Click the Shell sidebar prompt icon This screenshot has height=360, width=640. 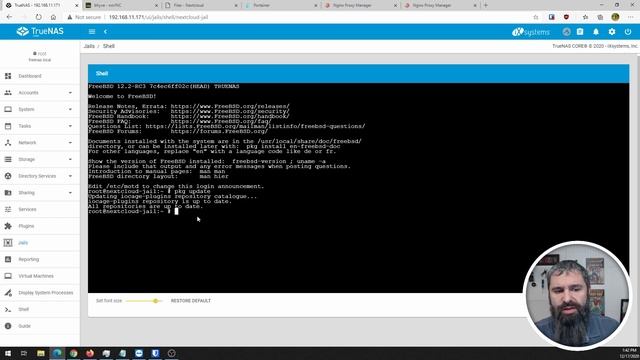point(8,309)
